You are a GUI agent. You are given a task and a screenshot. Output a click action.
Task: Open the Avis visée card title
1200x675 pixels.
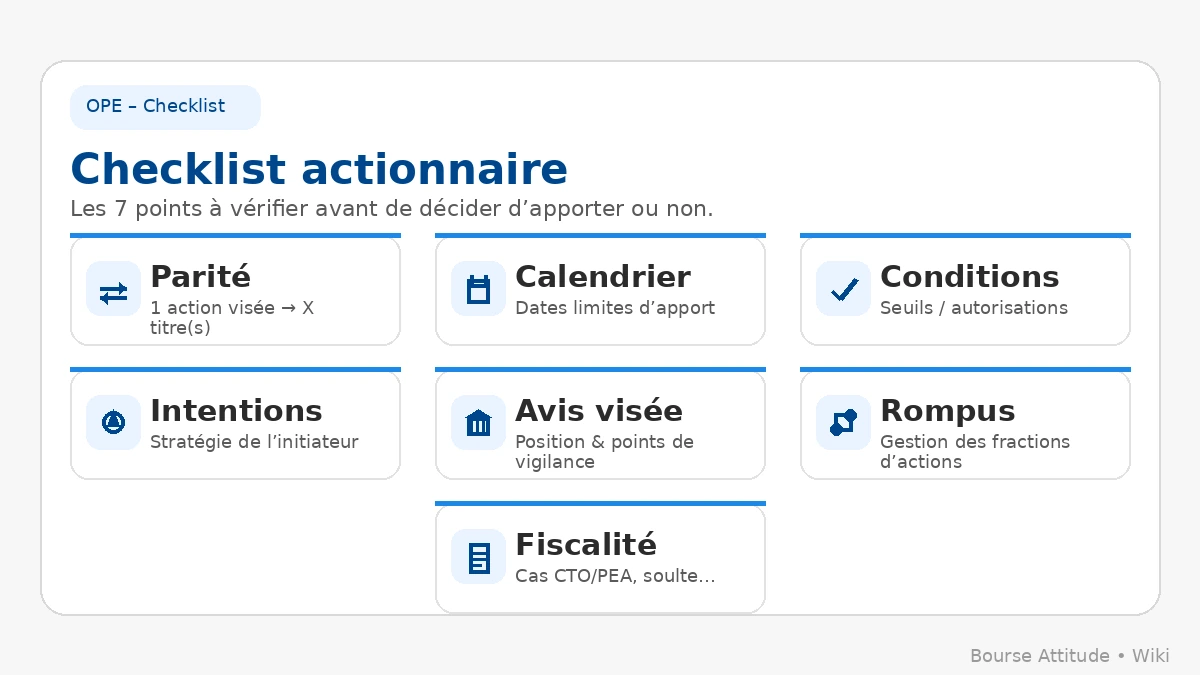(598, 410)
